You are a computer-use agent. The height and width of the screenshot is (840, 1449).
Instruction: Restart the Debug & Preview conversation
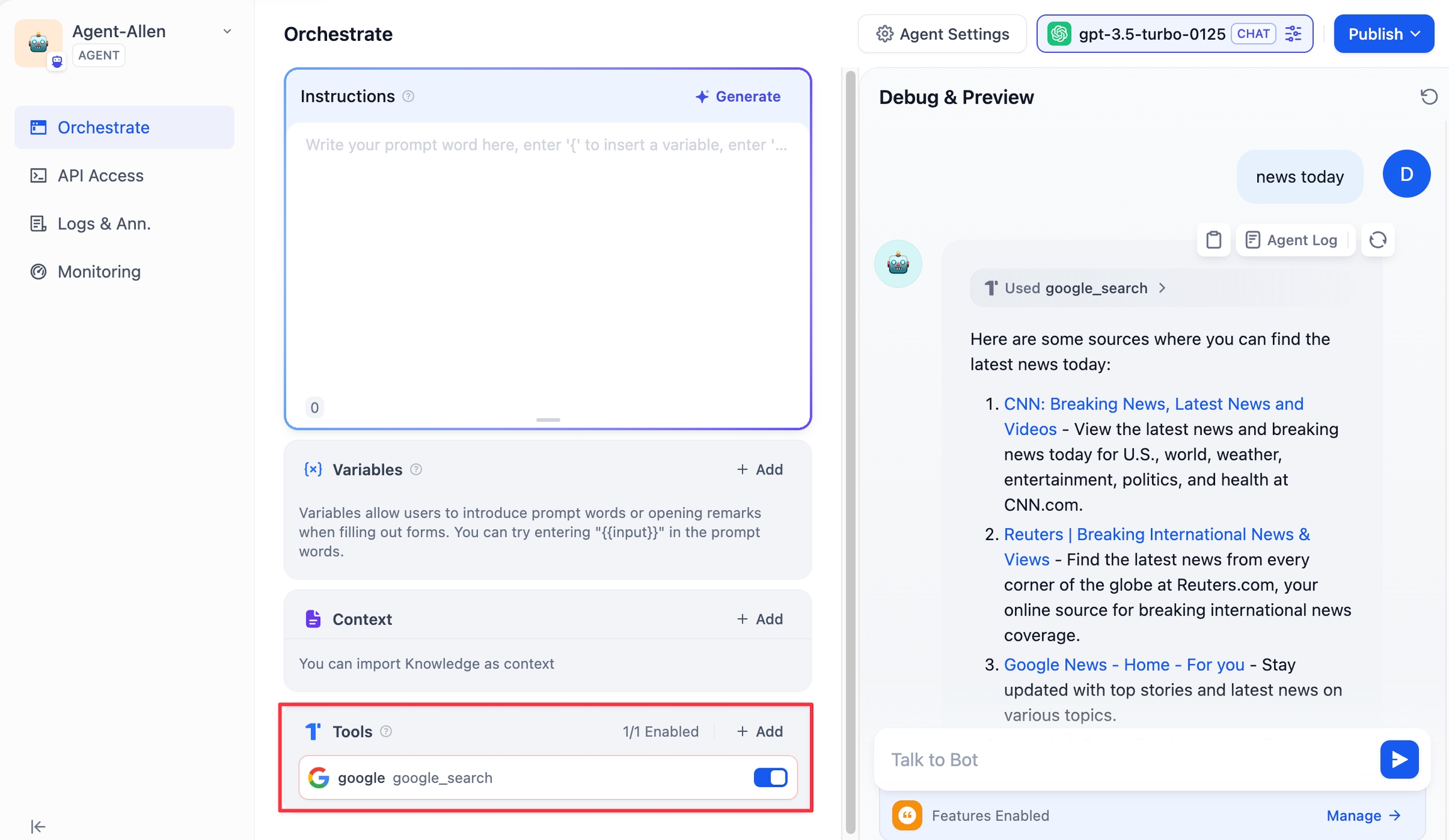click(x=1428, y=97)
